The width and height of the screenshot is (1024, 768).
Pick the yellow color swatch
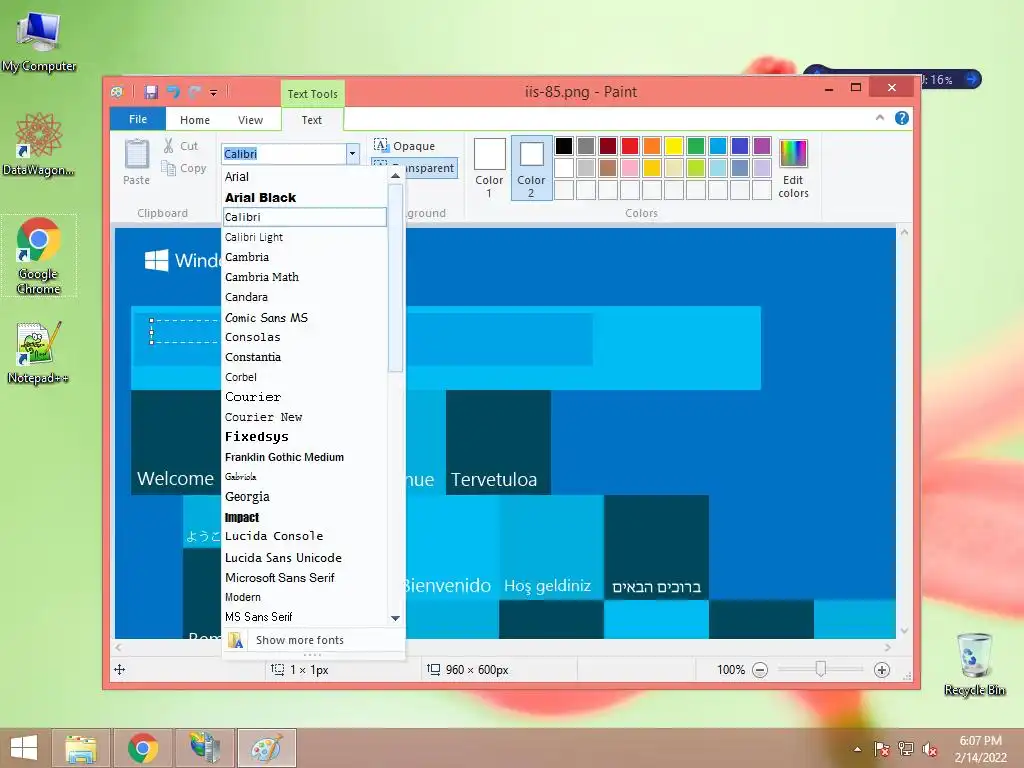[673, 146]
